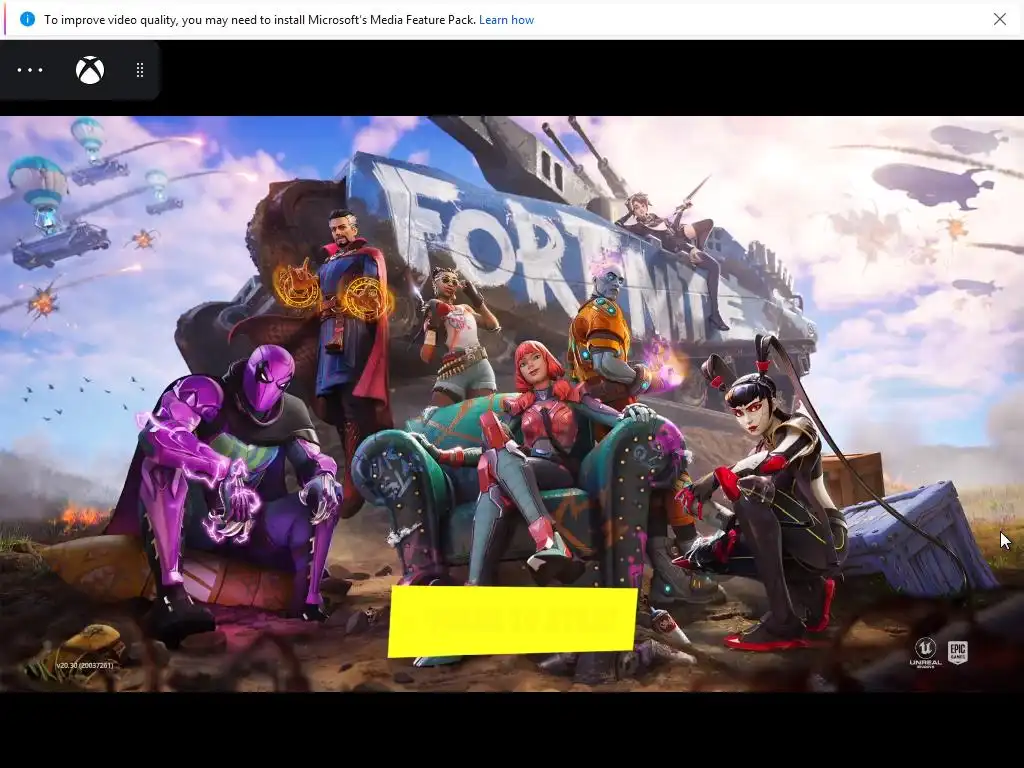Click the blue info icon in notification bar

[27, 20]
